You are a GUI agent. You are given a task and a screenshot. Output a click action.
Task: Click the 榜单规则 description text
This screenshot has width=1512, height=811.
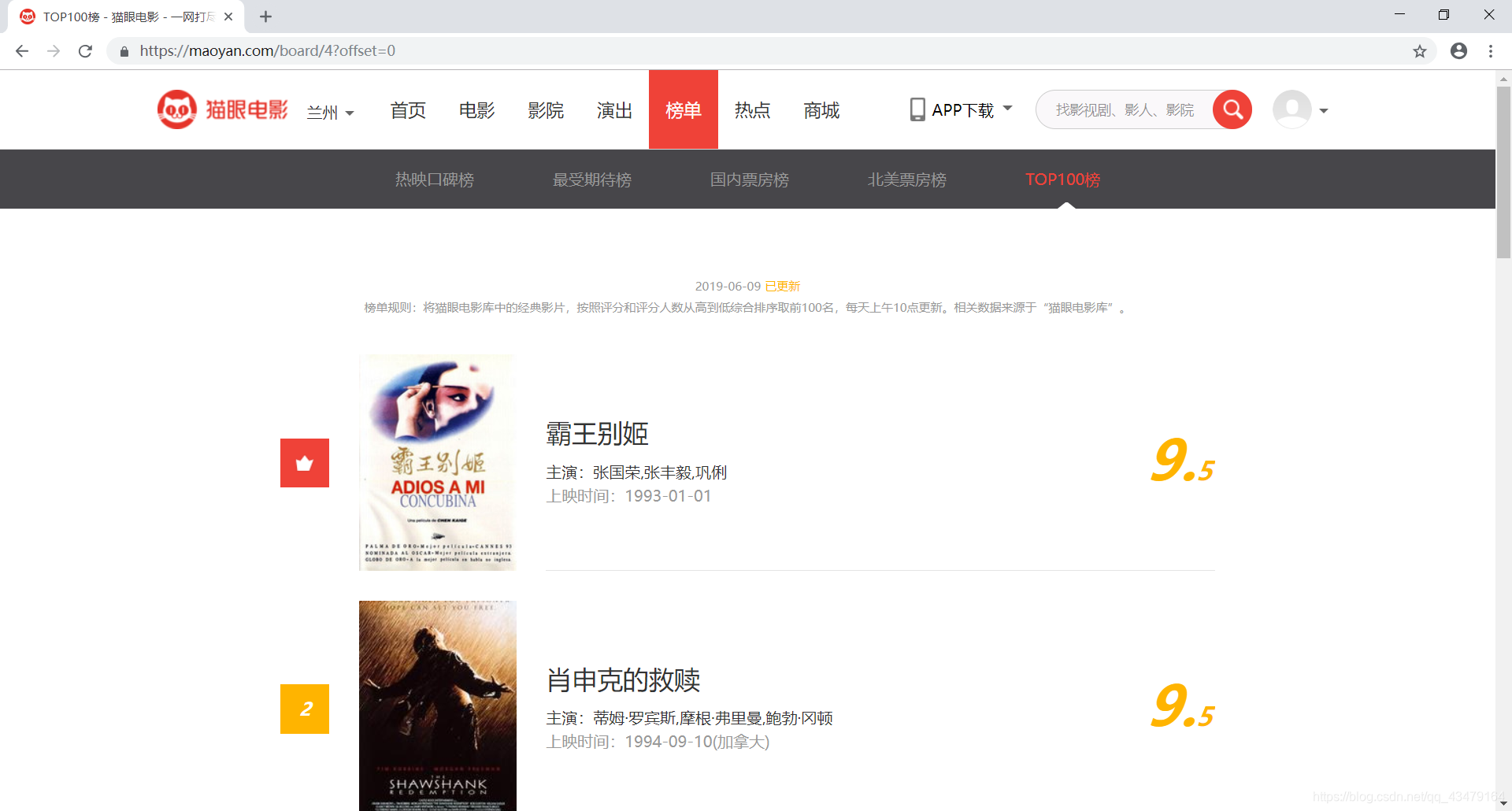point(747,308)
